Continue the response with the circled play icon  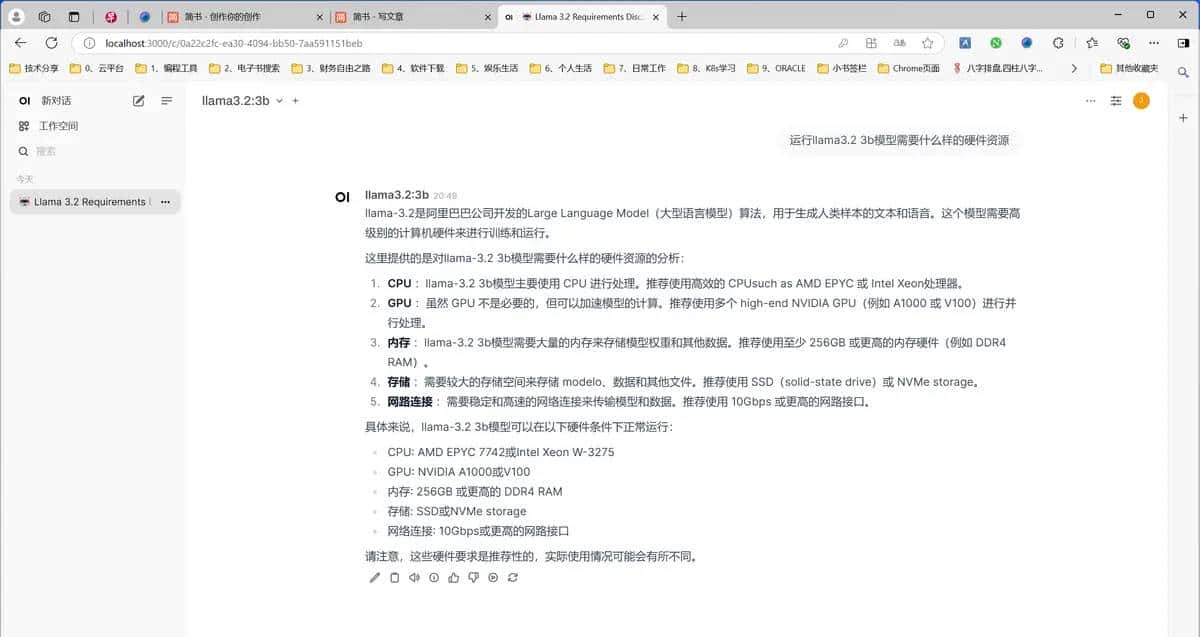492,577
